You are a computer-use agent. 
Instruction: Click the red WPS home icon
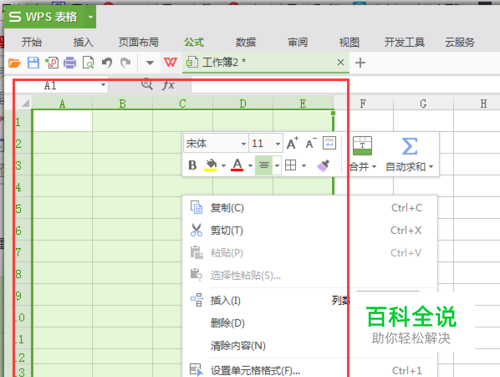click(170, 62)
